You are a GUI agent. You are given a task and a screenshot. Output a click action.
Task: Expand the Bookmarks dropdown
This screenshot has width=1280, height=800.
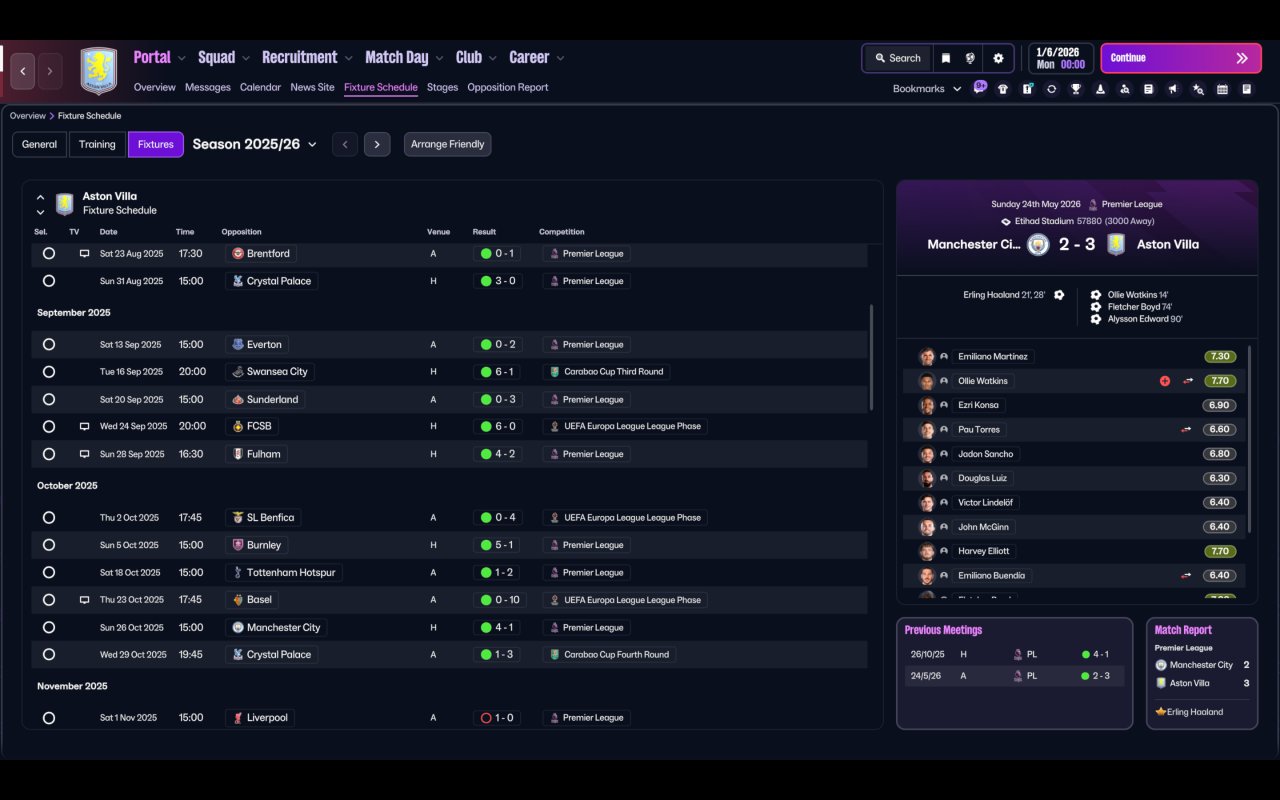(x=927, y=89)
